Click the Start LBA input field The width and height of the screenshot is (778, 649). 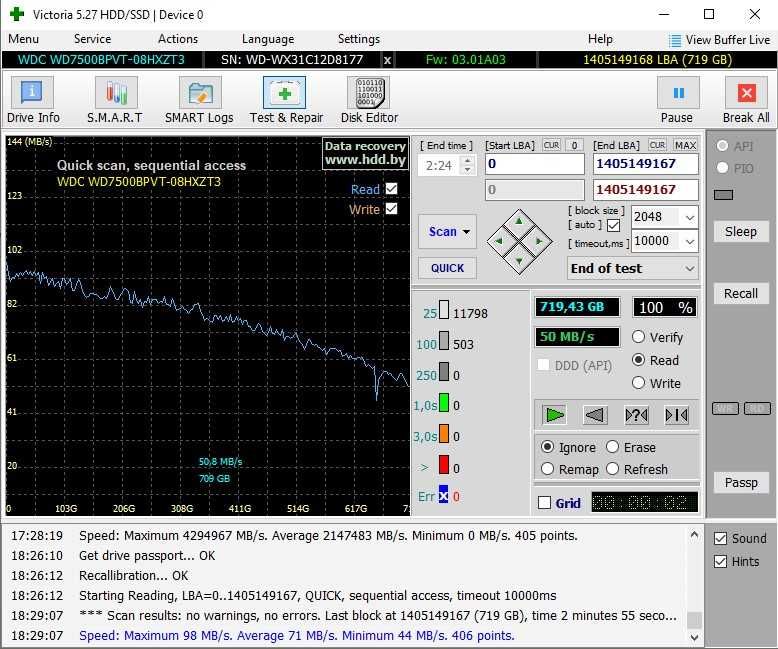coord(534,164)
